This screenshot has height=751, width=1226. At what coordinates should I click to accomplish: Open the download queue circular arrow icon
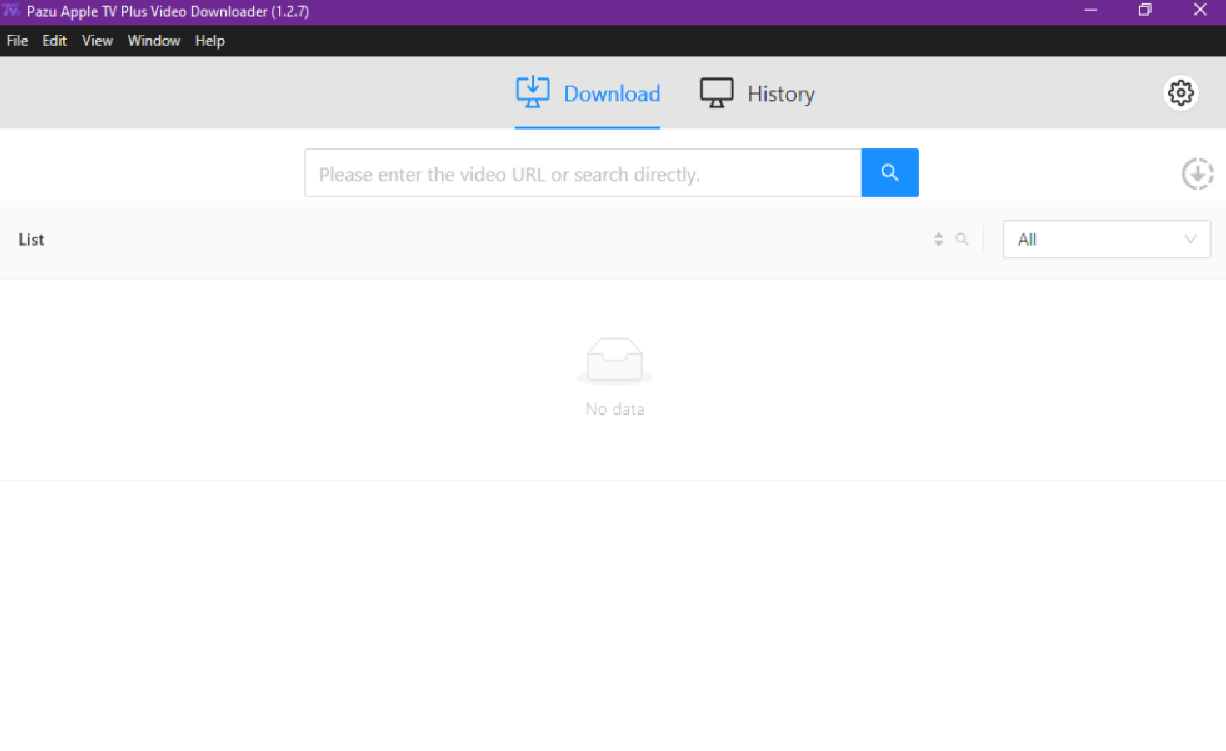click(1197, 174)
